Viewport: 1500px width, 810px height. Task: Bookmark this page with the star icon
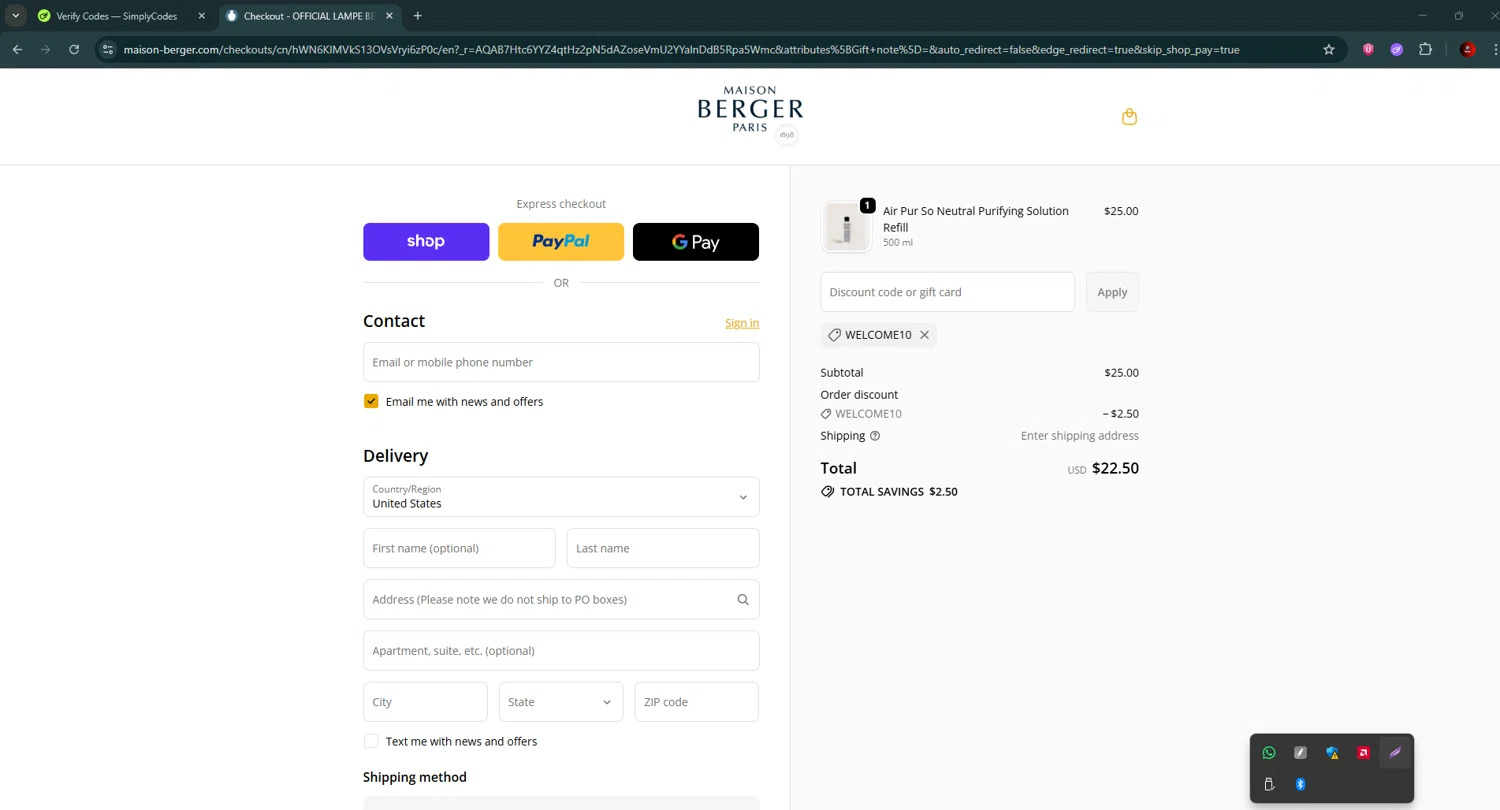pos(1329,49)
